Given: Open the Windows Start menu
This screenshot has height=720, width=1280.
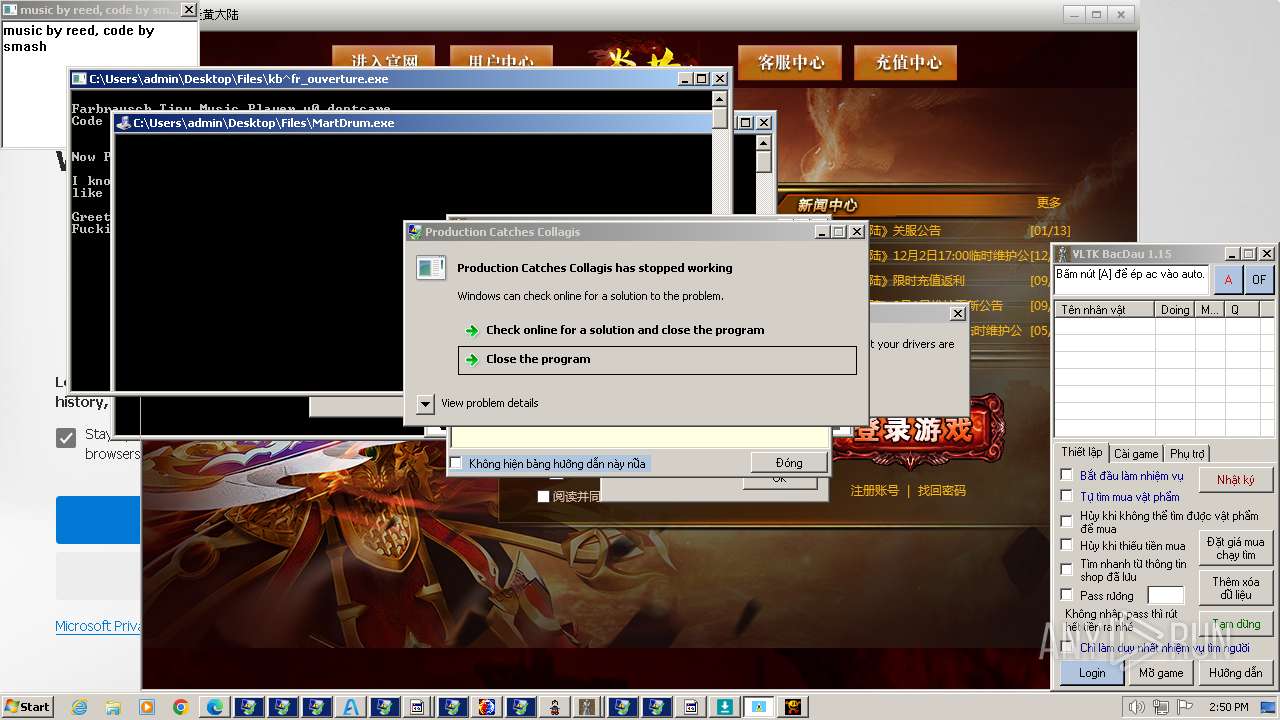Looking at the screenshot, I should click(x=28, y=707).
